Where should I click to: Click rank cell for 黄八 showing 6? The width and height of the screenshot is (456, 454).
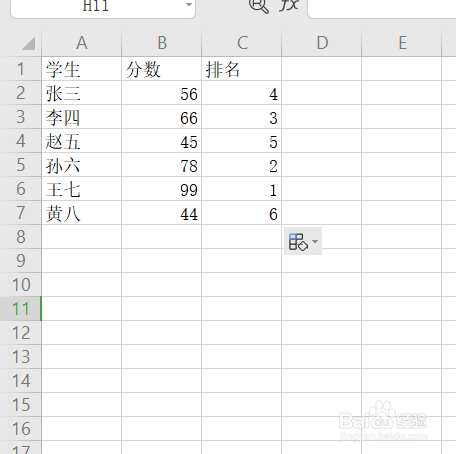242,213
